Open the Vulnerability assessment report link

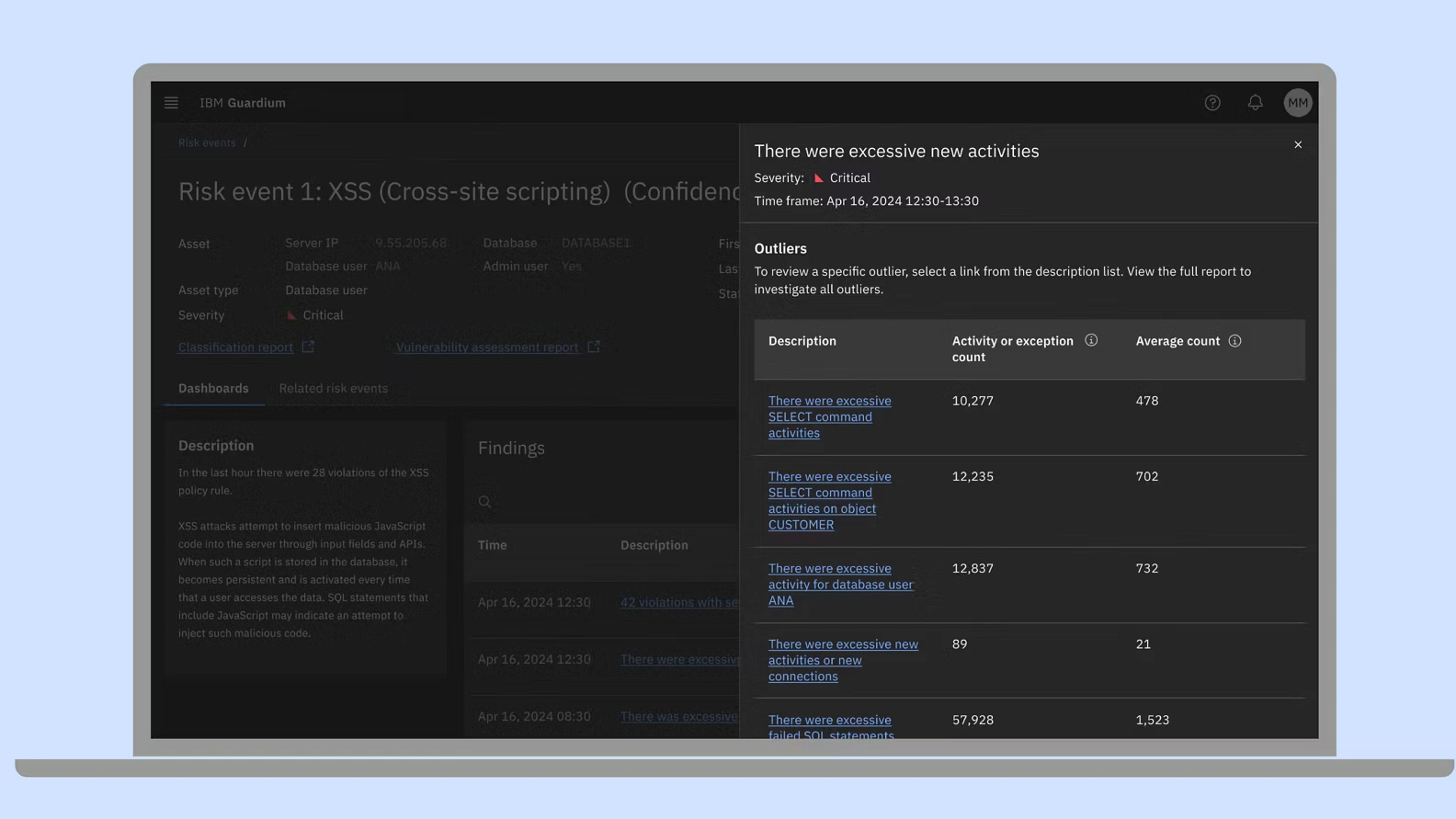486,347
